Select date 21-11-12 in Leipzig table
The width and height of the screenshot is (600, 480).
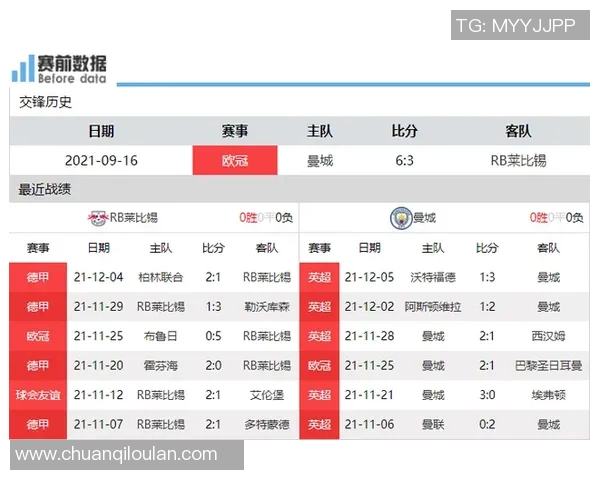point(99,395)
